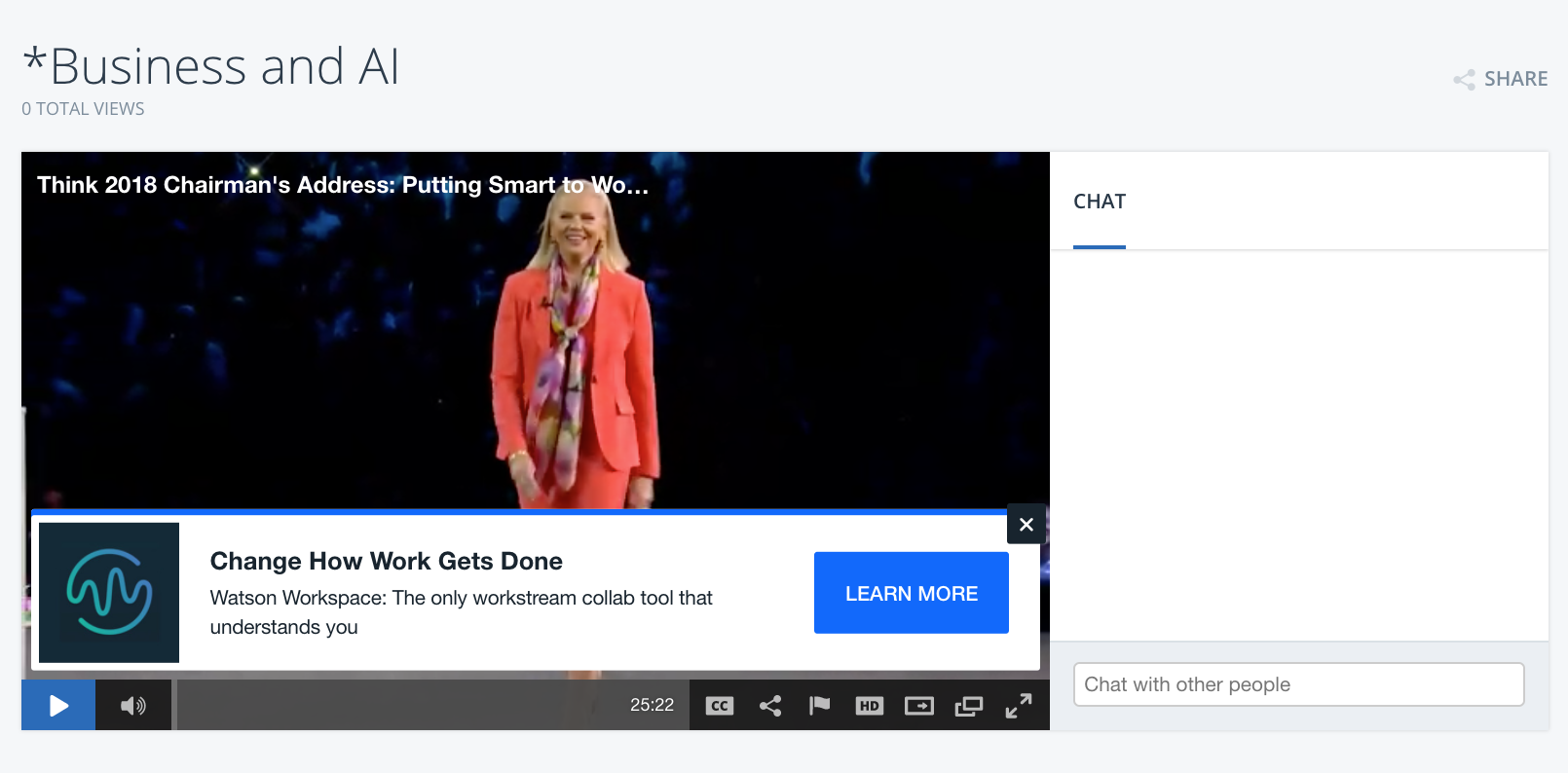Screen dimensions: 1568x773
Task: Click the '*Business and AI' page heading
Action: pyautogui.click(x=211, y=66)
